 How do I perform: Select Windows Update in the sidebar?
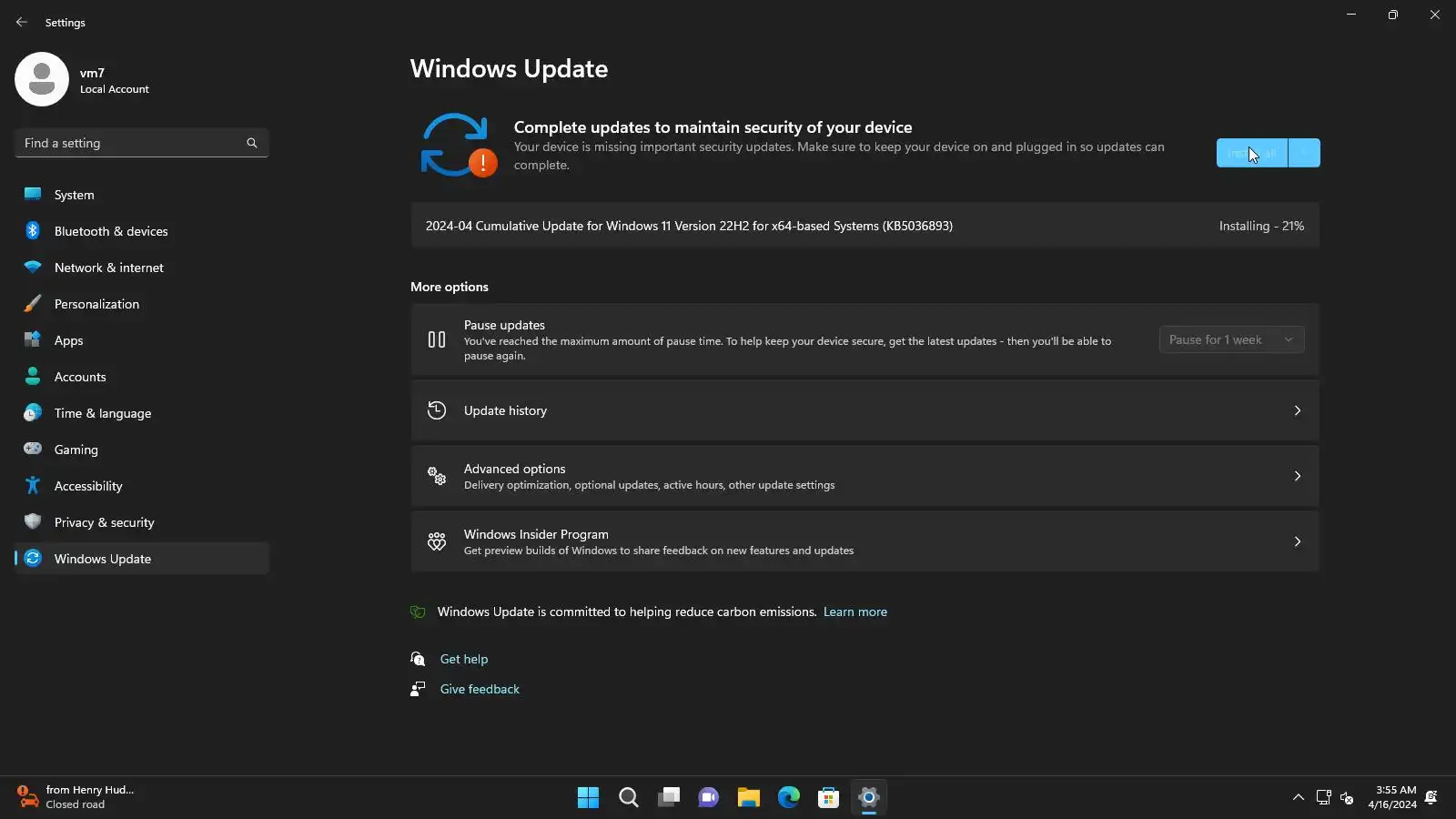pos(142,559)
